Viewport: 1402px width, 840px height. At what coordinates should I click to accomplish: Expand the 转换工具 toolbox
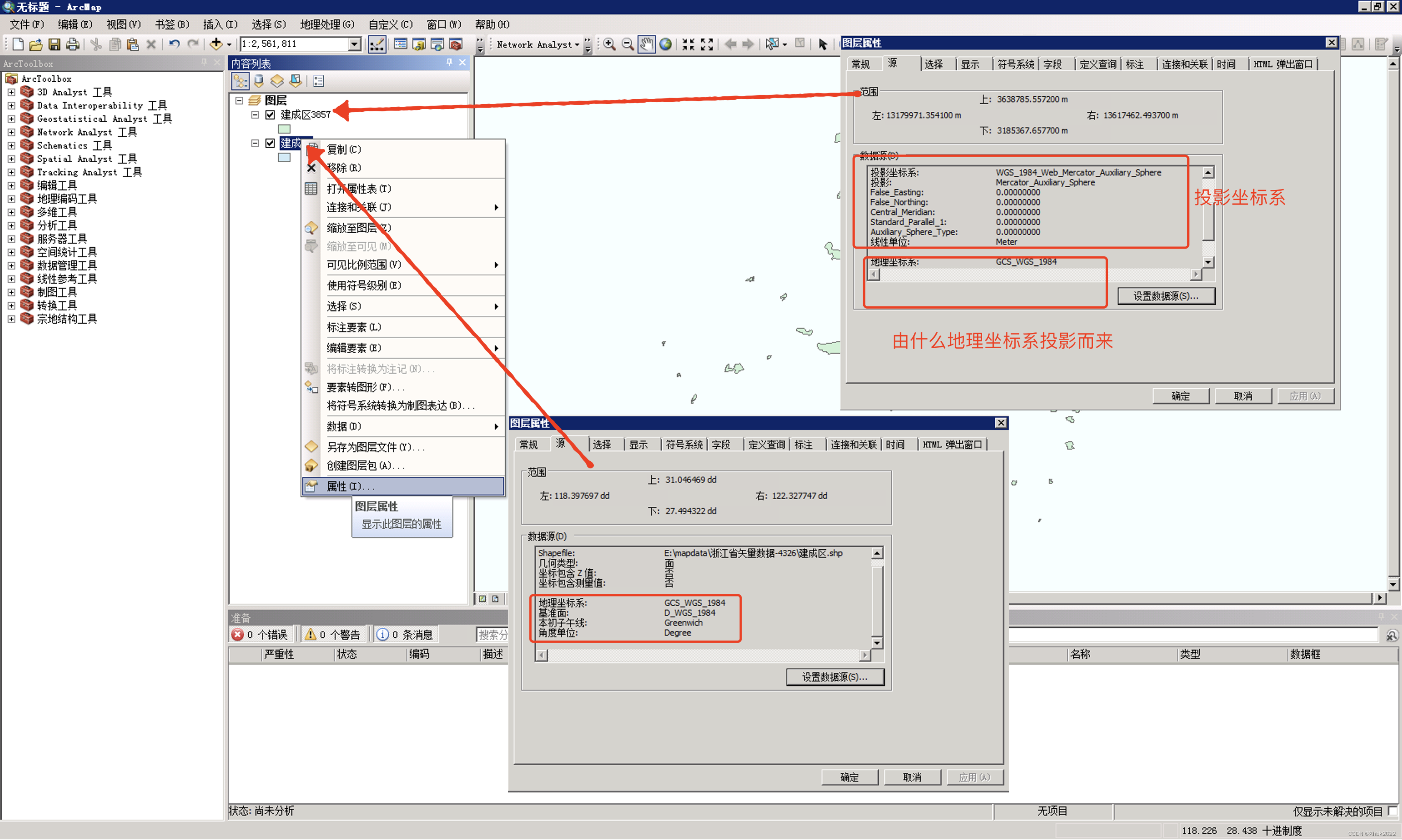click(11, 306)
